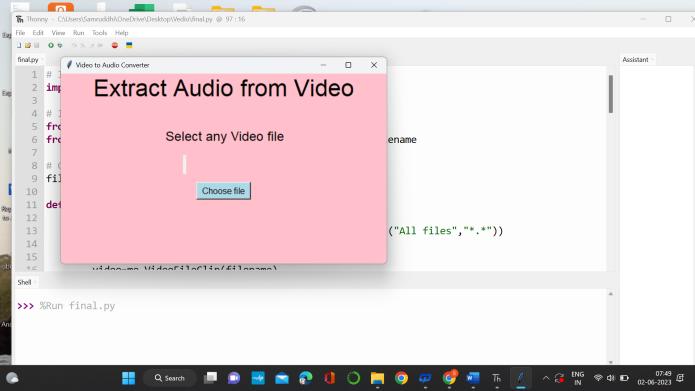Image resolution: width=695 pixels, height=391 pixels.
Task: Open the weather widget on taskbar
Action: (x=12, y=378)
